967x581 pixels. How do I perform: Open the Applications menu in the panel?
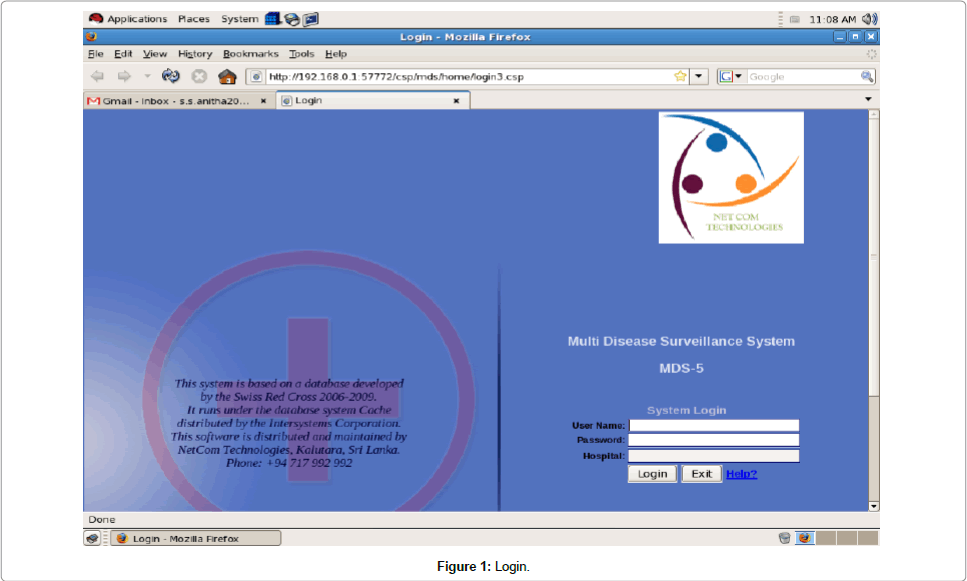pyautogui.click(x=128, y=19)
